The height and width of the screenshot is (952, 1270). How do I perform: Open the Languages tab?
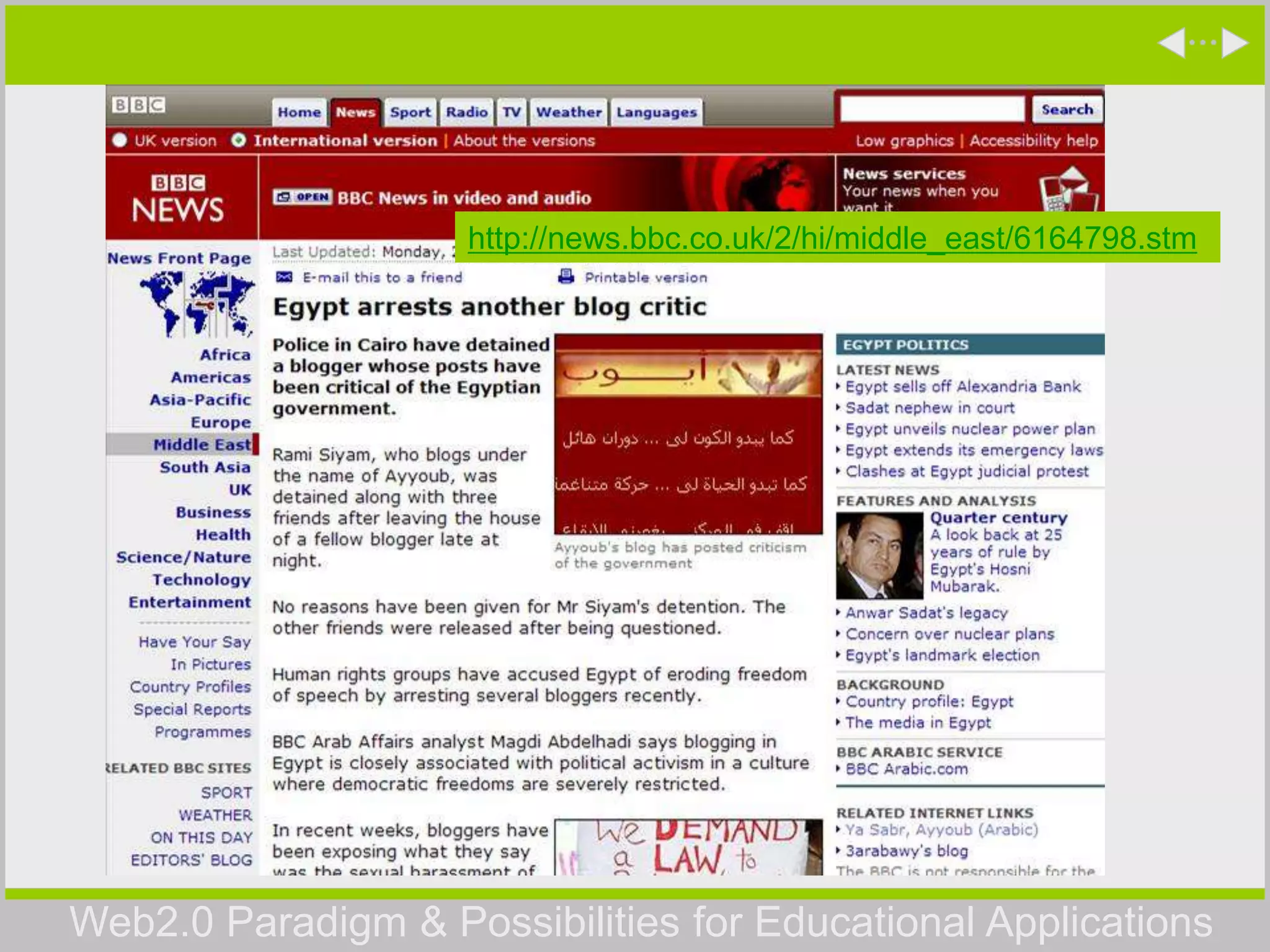click(657, 112)
